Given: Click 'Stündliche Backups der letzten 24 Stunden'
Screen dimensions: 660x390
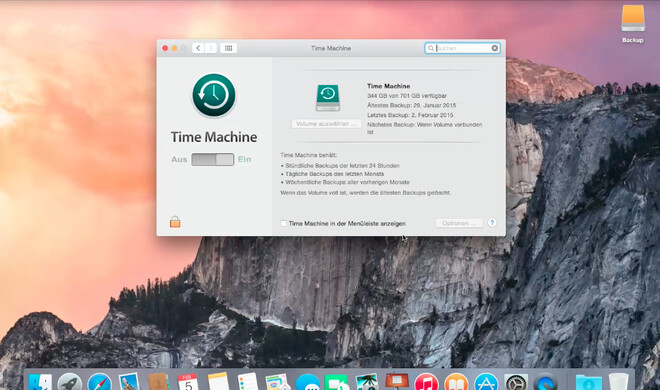Looking at the screenshot, I should [342, 166].
